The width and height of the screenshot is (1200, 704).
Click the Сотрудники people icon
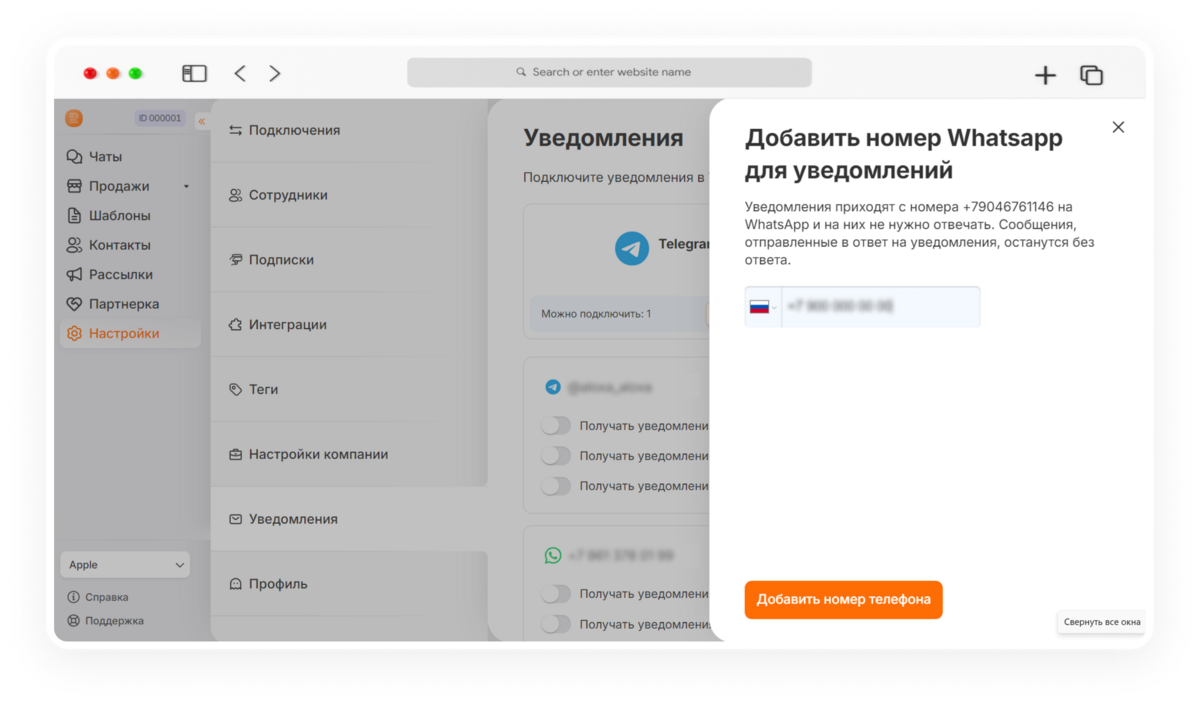pyautogui.click(x=236, y=195)
